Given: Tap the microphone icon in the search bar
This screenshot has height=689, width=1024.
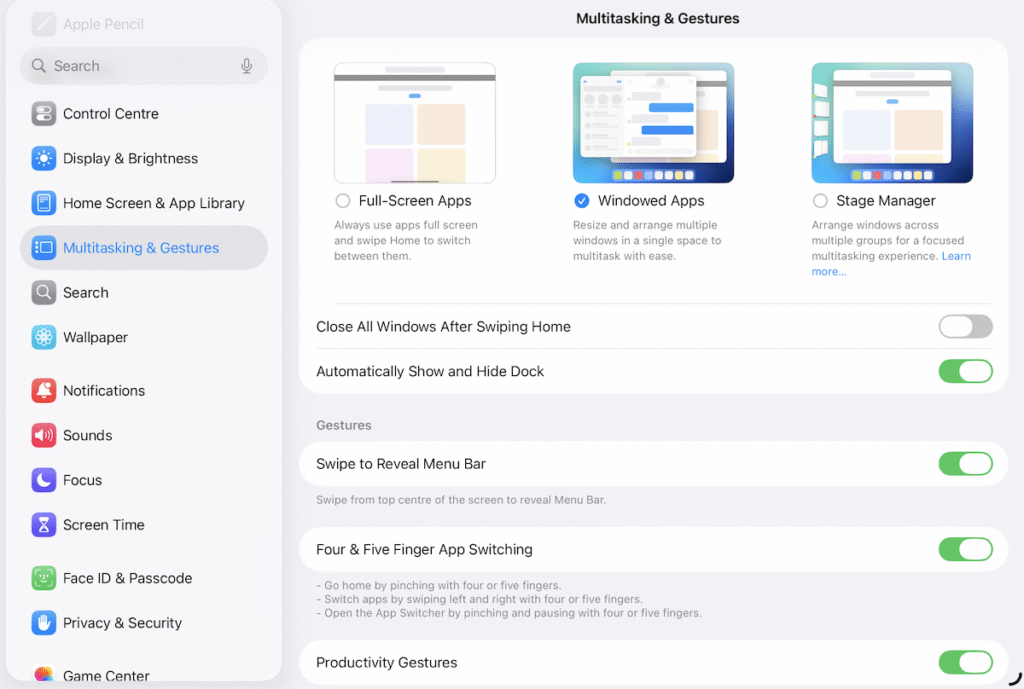Looking at the screenshot, I should 246,65.
